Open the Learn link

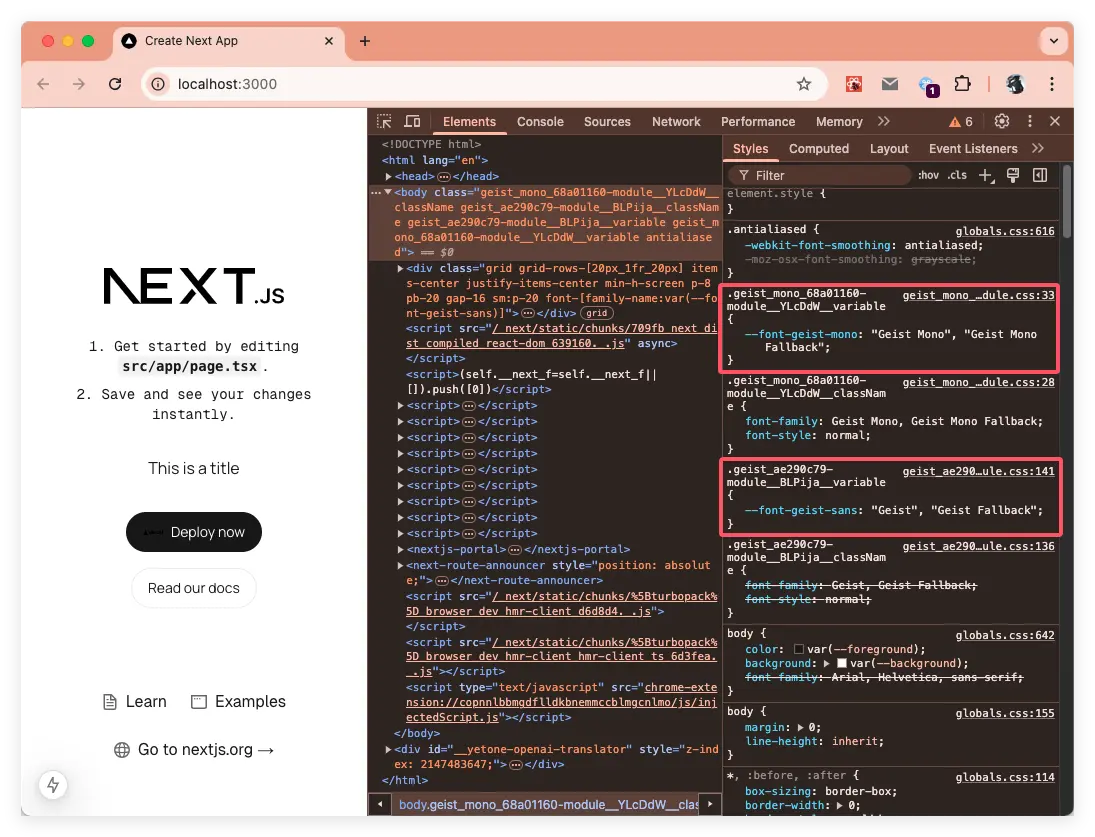click(x=135, y=702)
